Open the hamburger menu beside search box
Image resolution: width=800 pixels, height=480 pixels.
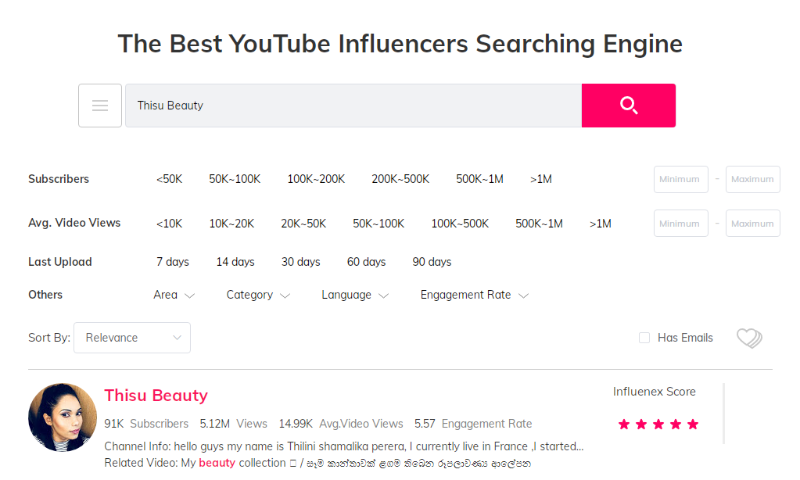pyautogui.click(x=100, y=105)
